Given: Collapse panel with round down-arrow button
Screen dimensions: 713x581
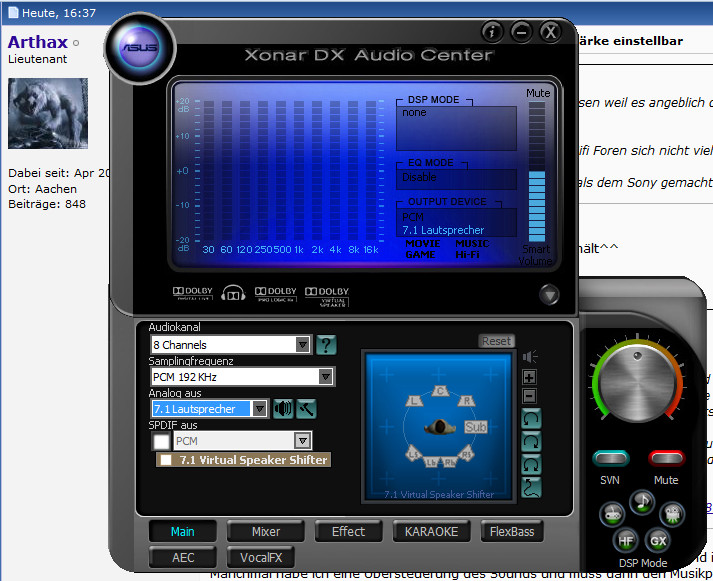Looking at the screenshot, I should [x=549, y=295].
